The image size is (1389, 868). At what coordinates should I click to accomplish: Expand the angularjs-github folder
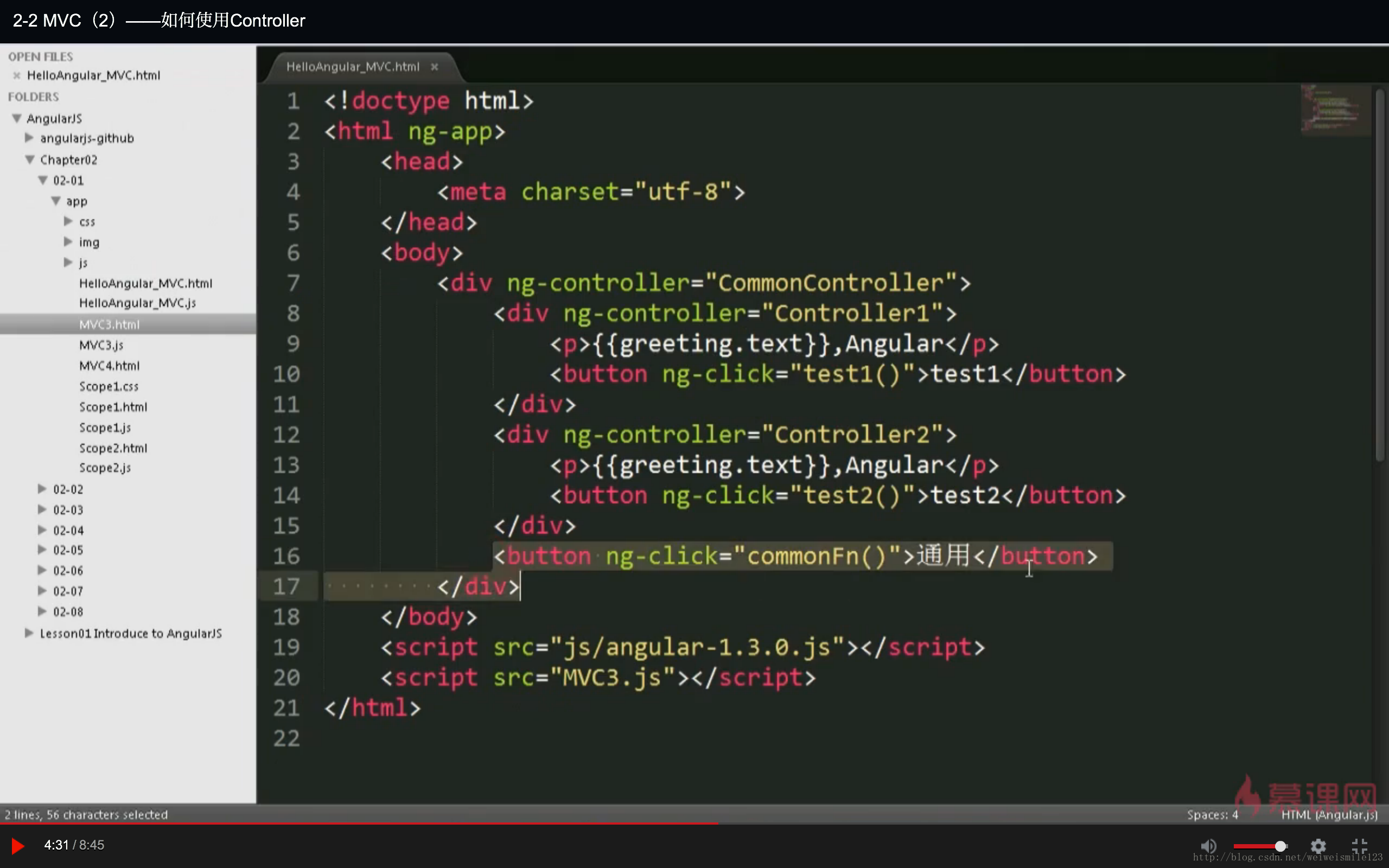(x=29, y=138)
